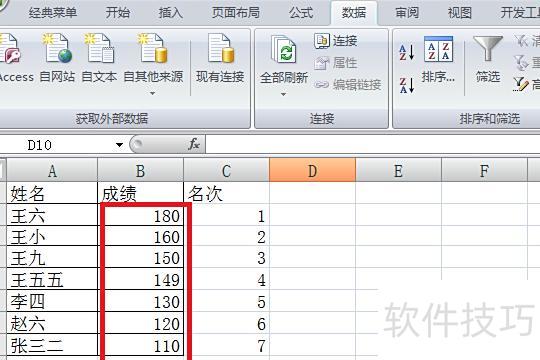Select score cell 120
The image size is (540, 360).
coord(141,323)
